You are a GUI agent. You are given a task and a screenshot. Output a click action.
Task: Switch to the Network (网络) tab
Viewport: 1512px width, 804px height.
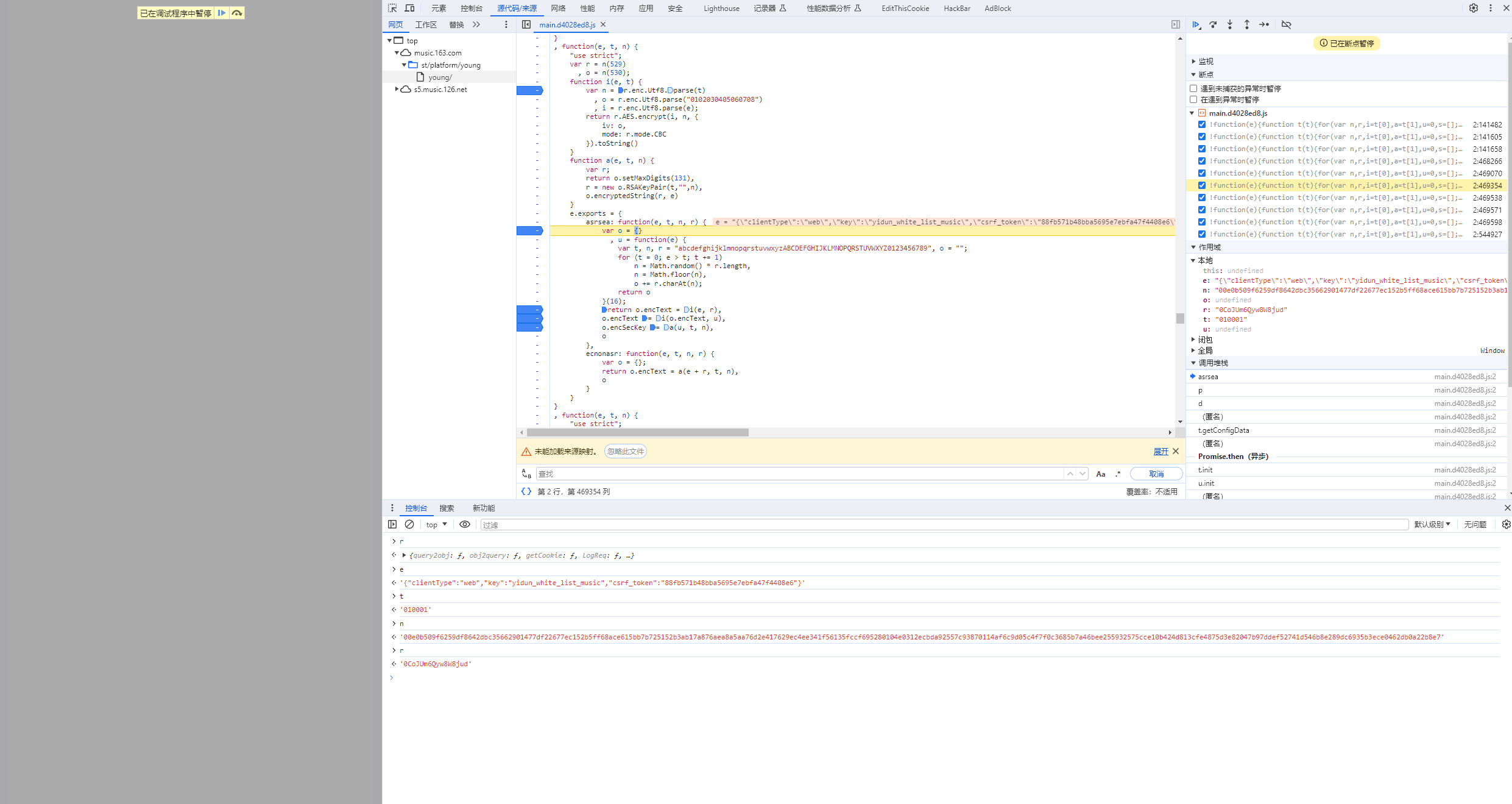(x=558, y=8)
